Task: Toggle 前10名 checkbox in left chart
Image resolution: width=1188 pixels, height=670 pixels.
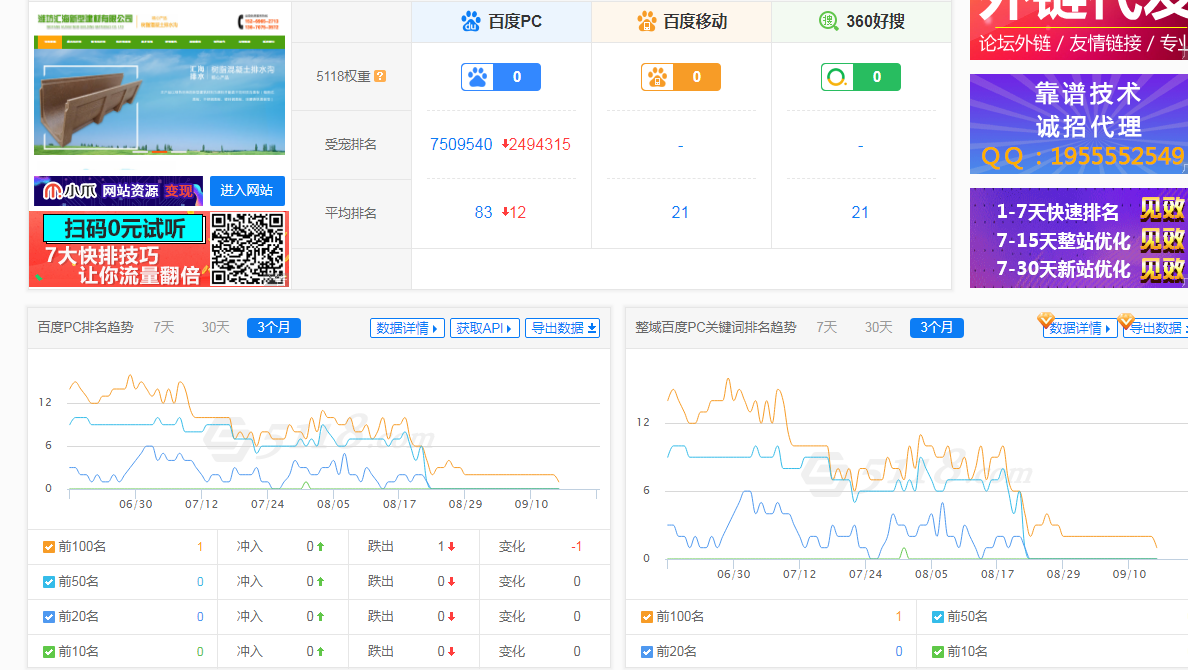Action: point(48,651)
